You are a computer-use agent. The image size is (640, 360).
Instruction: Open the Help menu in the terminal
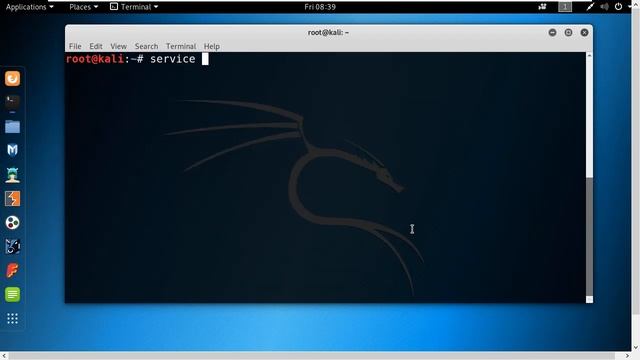(x=211, y=46)
